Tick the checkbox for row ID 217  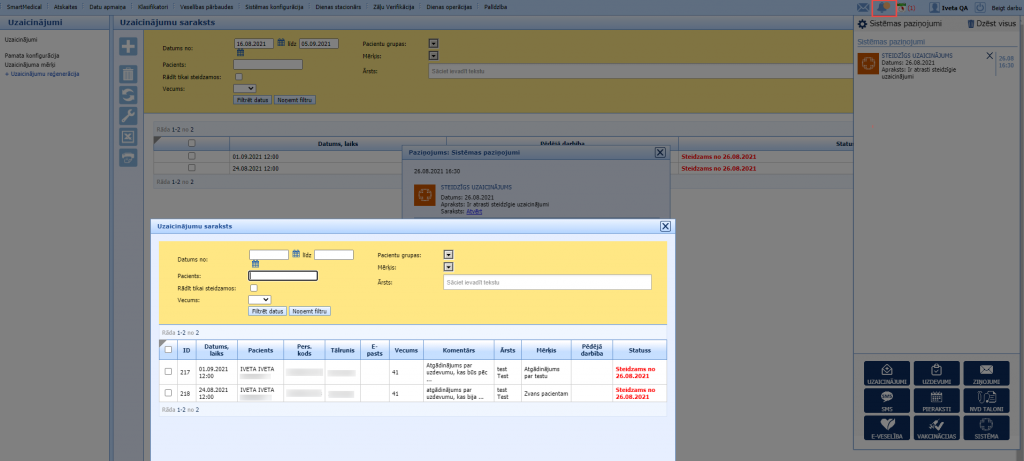click(168, 371)
